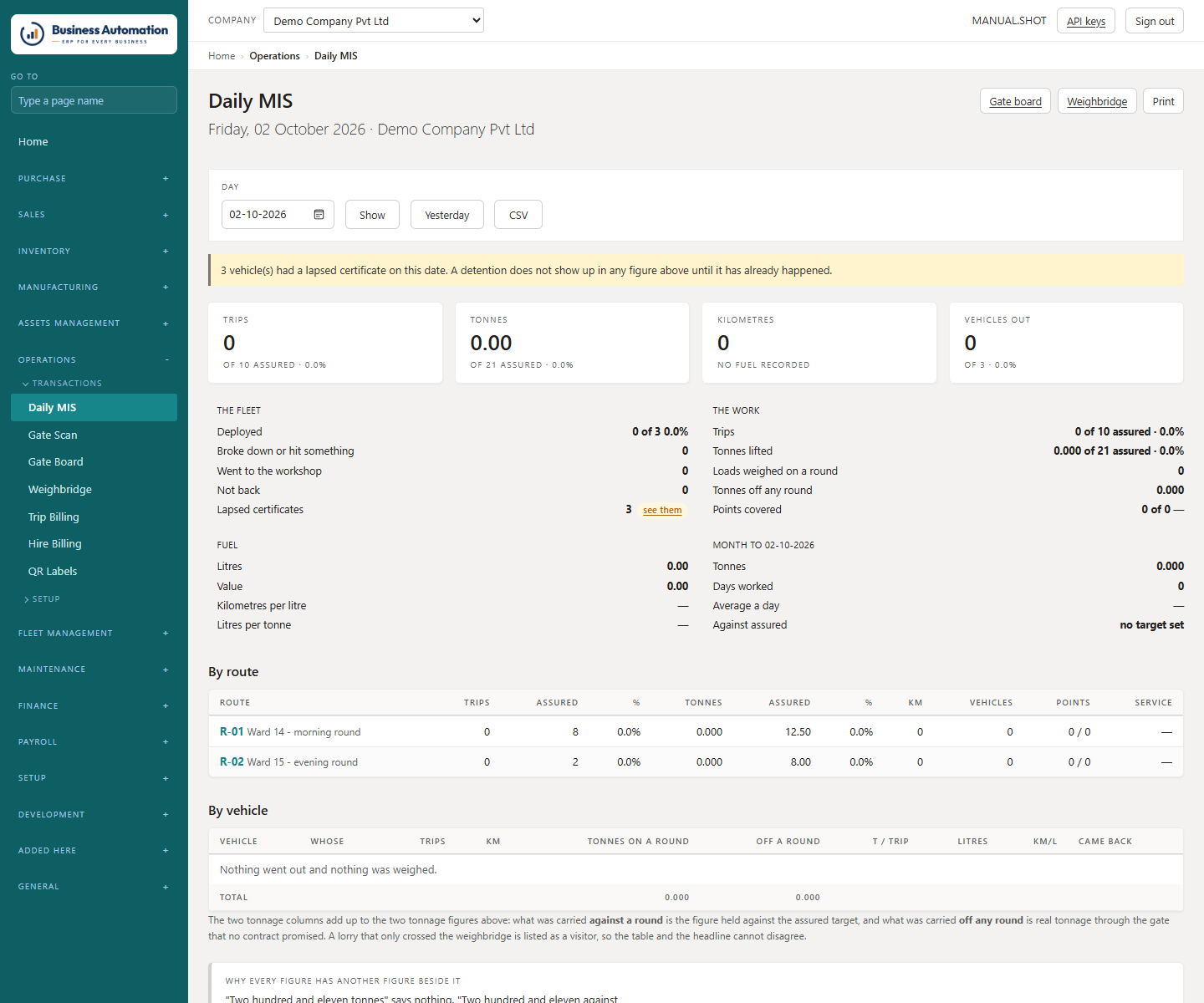This screenshot has height=1003, width=1204.
Task: Export the report as CSV
Action: [518, 215]
